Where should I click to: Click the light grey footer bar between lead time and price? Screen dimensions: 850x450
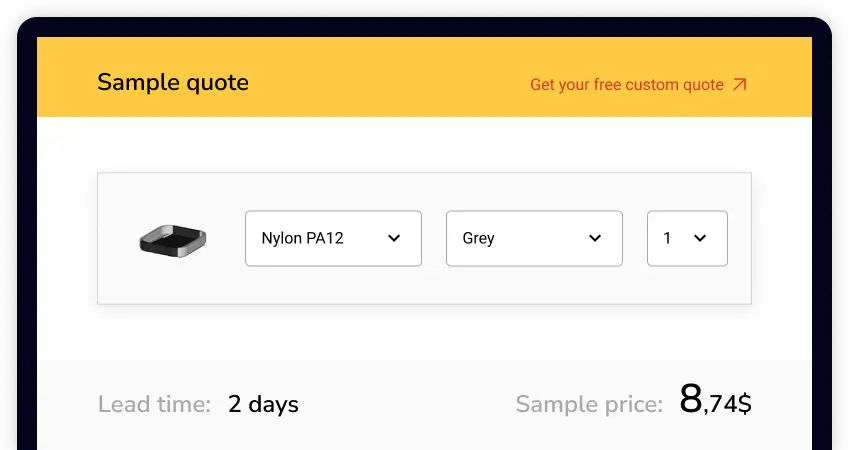coord(405,405)
